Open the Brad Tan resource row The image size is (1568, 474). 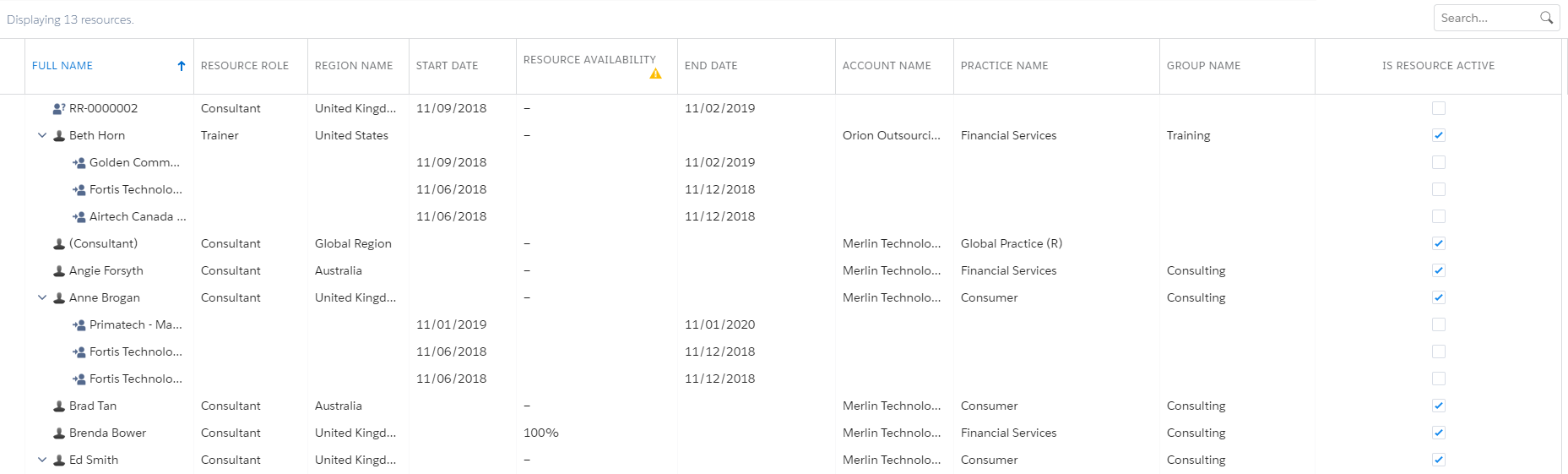coord(93,406)
